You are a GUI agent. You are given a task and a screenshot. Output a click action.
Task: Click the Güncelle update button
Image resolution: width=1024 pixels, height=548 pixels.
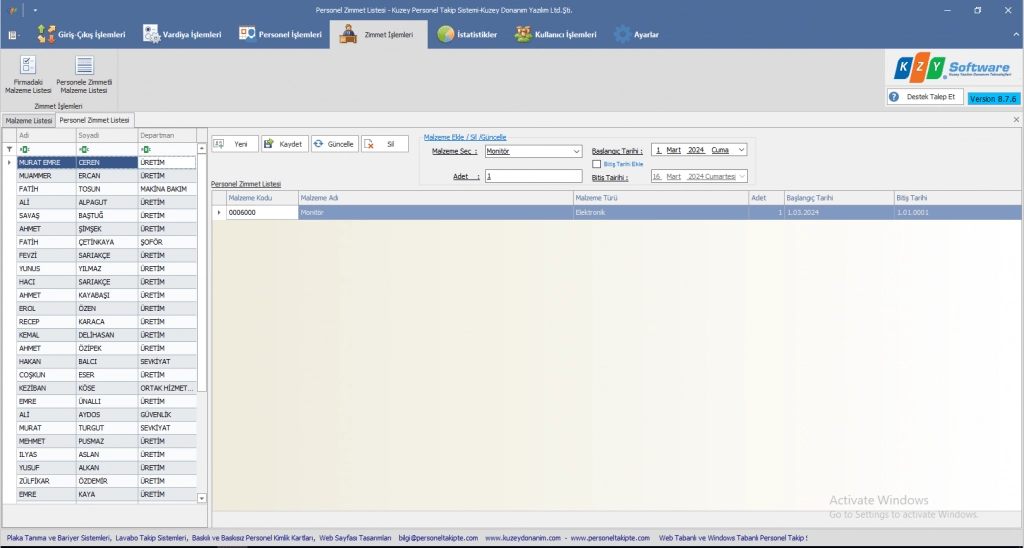(x=334, y=144)
